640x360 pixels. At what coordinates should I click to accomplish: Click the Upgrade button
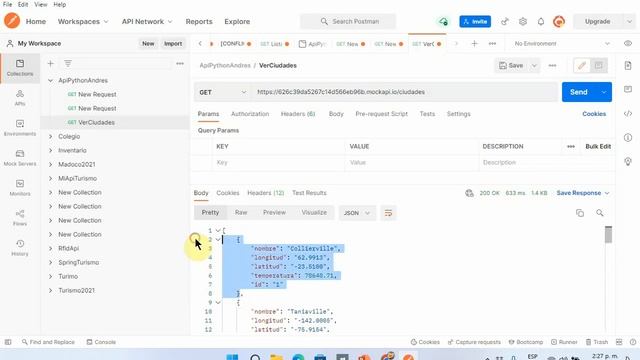pos(598,21)
